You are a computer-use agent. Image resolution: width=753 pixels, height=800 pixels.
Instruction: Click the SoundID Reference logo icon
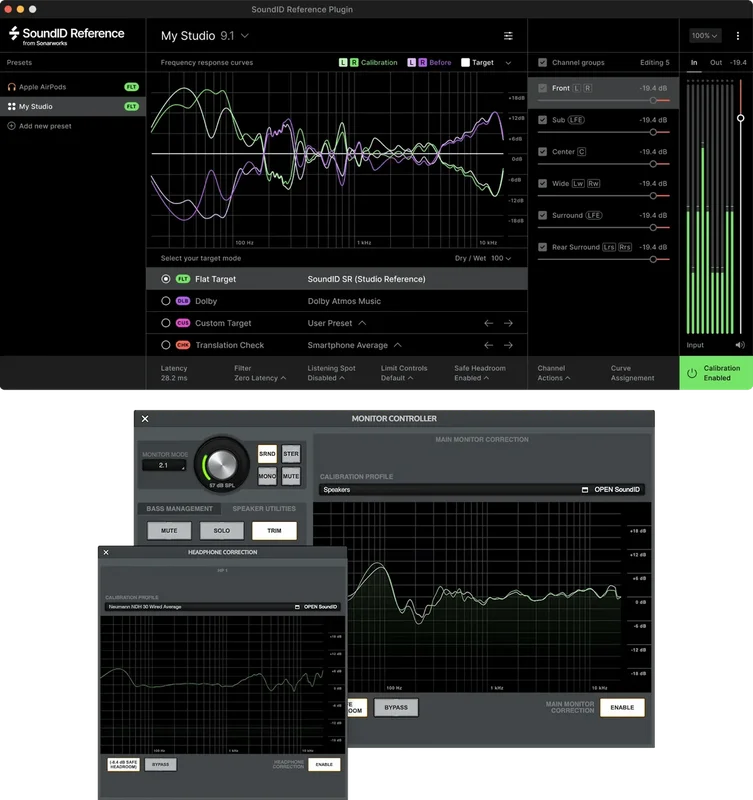(x=14, y=33)
